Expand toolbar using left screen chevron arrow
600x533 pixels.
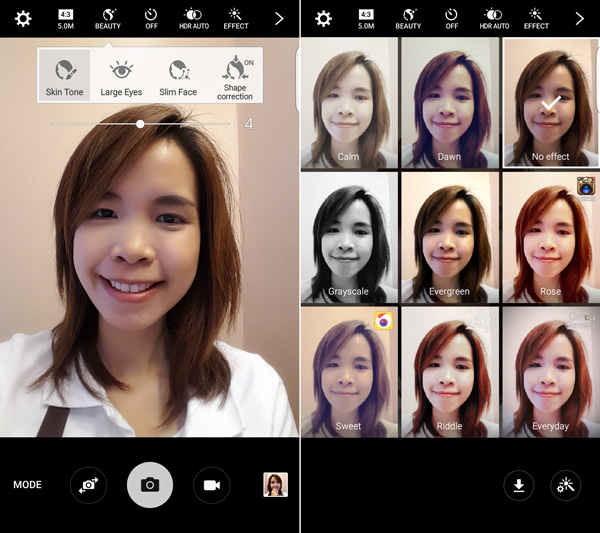coord(279,18)
